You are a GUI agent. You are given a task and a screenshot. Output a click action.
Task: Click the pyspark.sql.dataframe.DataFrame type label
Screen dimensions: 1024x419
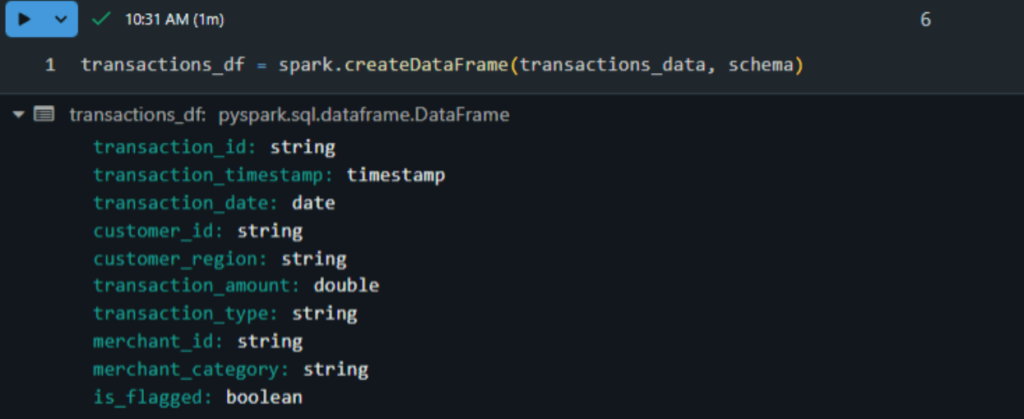(364, 116)
